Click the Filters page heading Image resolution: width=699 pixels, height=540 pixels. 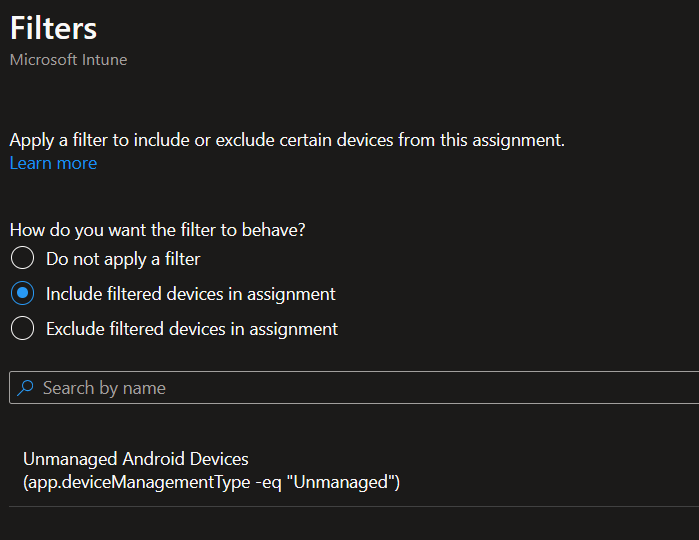[54, 28]
